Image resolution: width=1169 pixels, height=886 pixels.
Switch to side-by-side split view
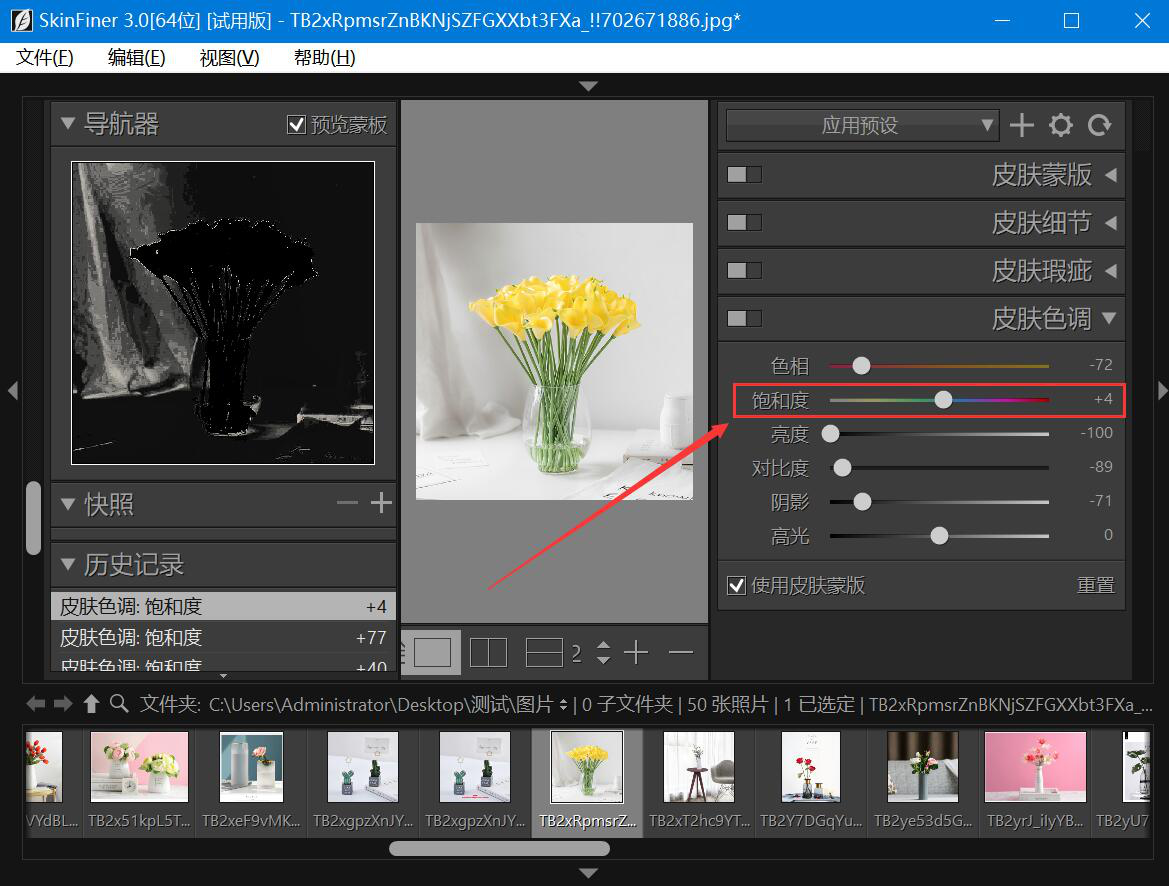click(488, 653)
